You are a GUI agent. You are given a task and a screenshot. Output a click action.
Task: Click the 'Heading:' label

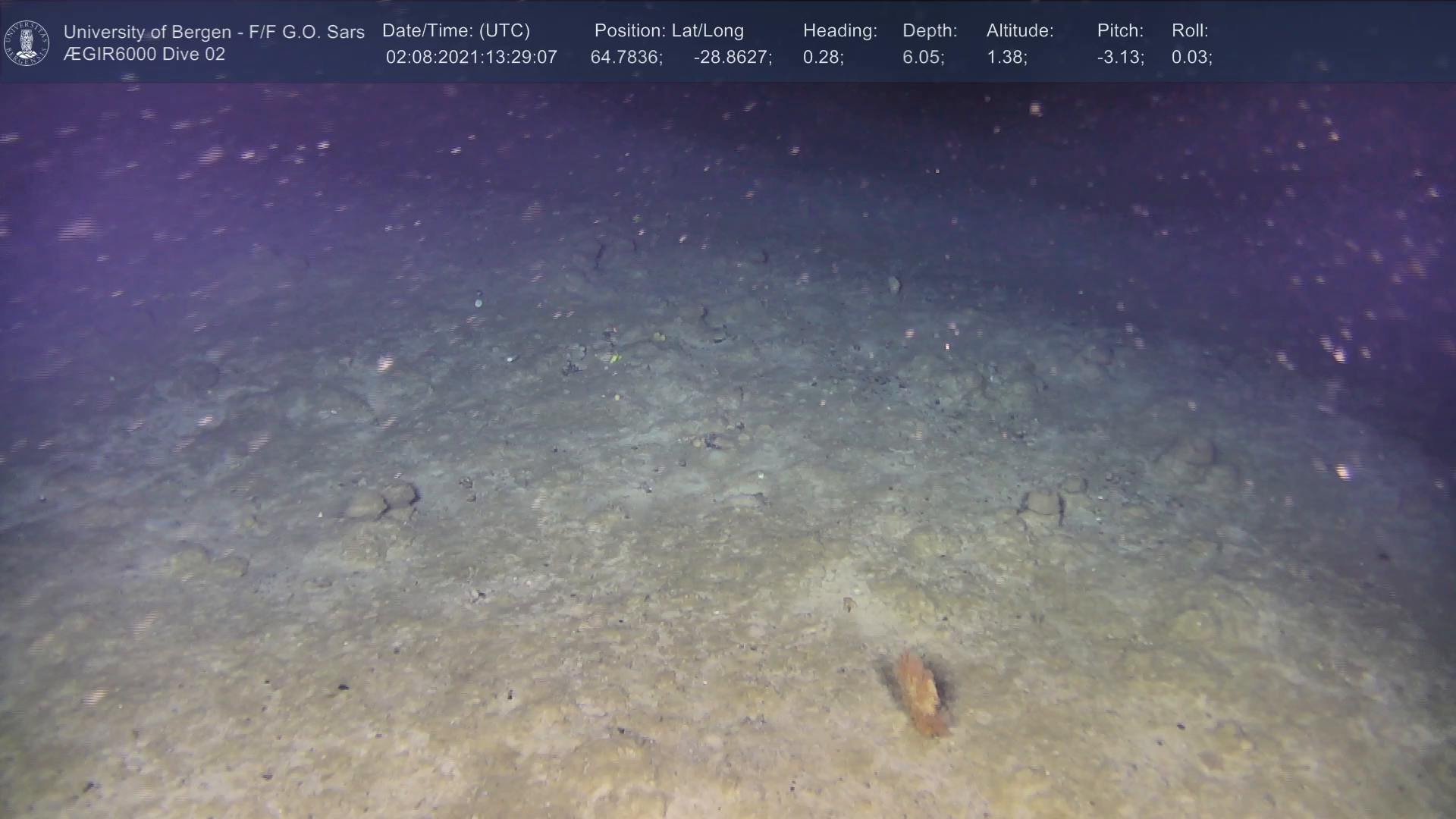point(839,31)
